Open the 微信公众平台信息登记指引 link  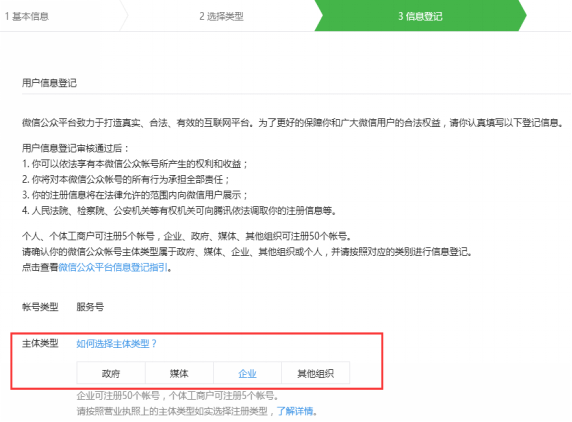tap(113, 267)
